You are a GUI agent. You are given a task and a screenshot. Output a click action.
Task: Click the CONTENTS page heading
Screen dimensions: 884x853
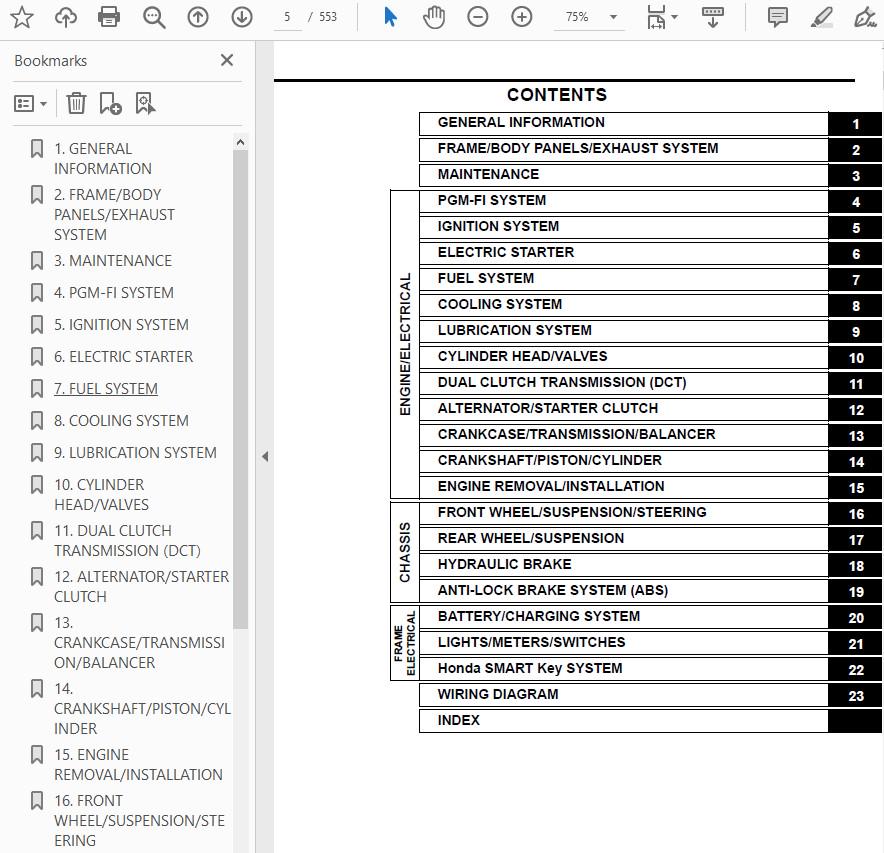(x=557, y=94)
